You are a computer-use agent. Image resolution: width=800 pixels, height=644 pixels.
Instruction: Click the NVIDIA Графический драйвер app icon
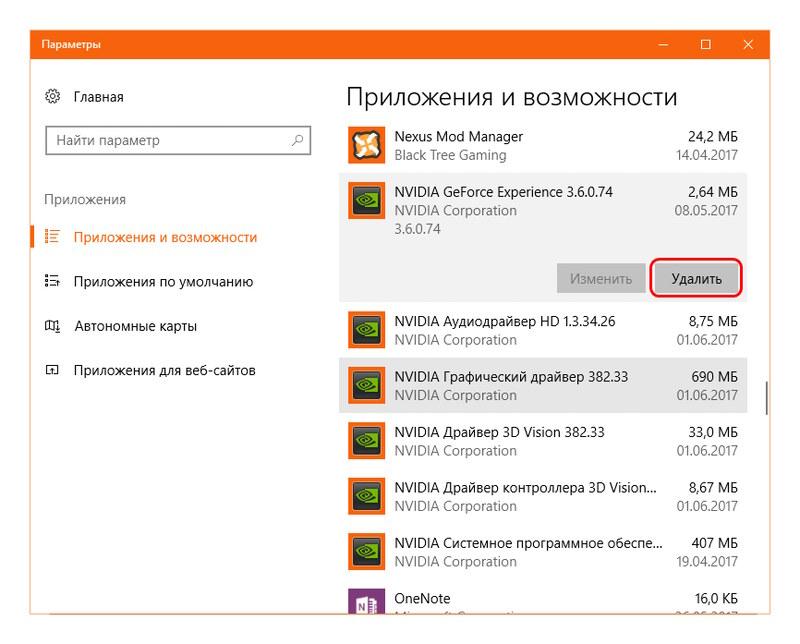pos(366,385)
